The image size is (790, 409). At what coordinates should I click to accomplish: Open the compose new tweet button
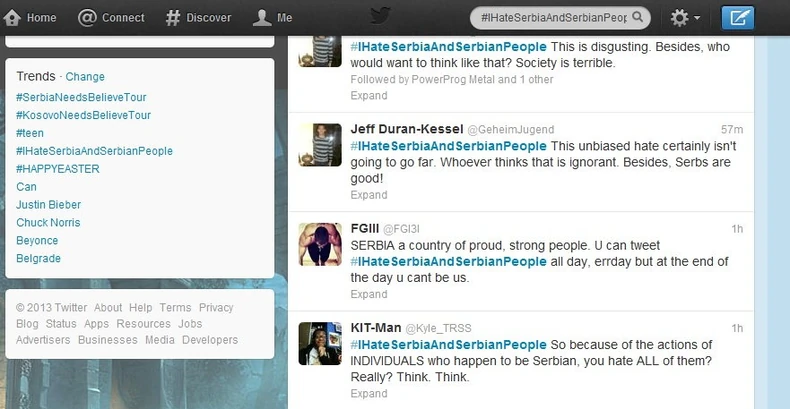[x=738, y=18]
